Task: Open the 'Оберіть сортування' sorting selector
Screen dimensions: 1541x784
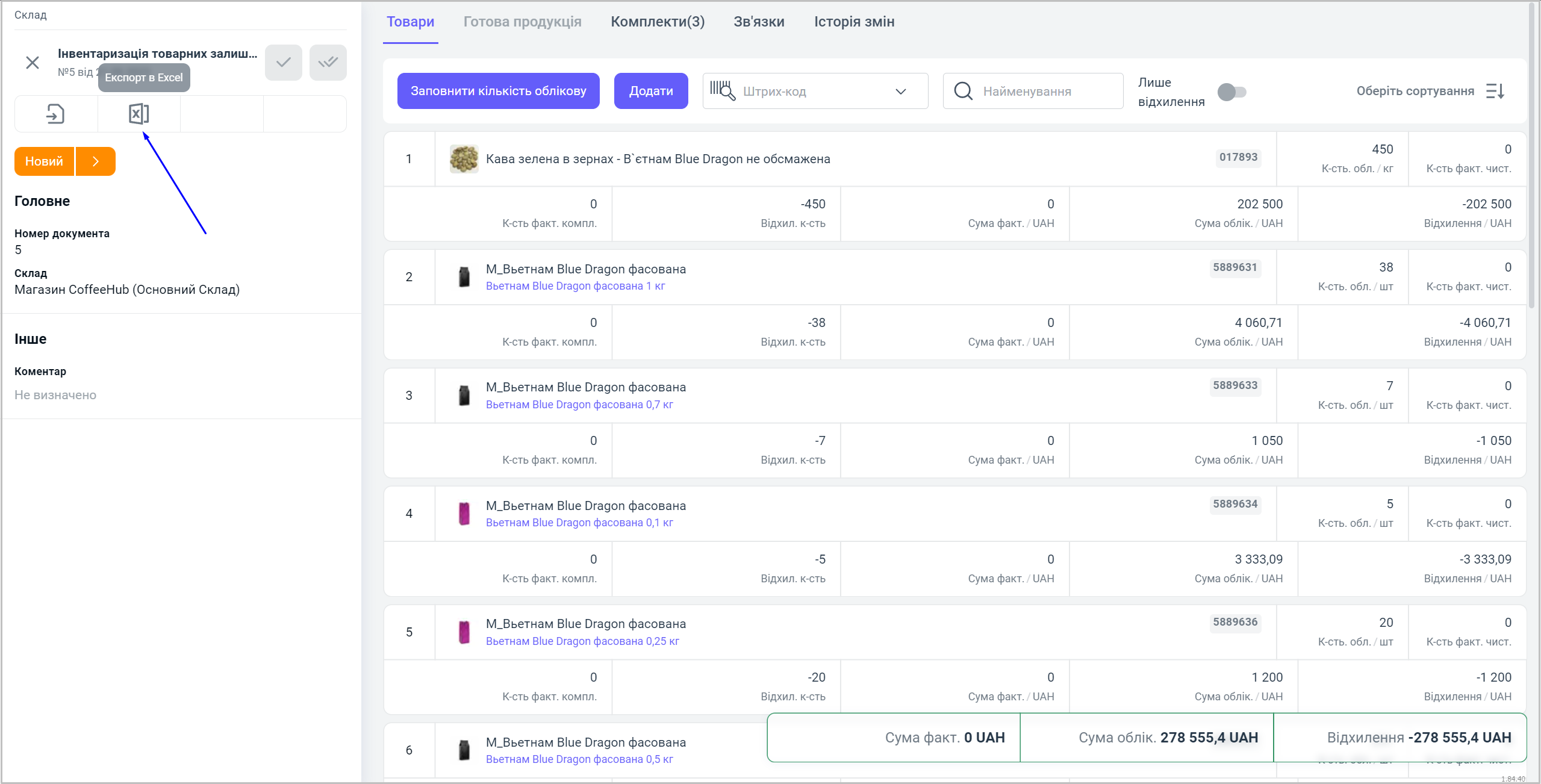Action: 1415,92
